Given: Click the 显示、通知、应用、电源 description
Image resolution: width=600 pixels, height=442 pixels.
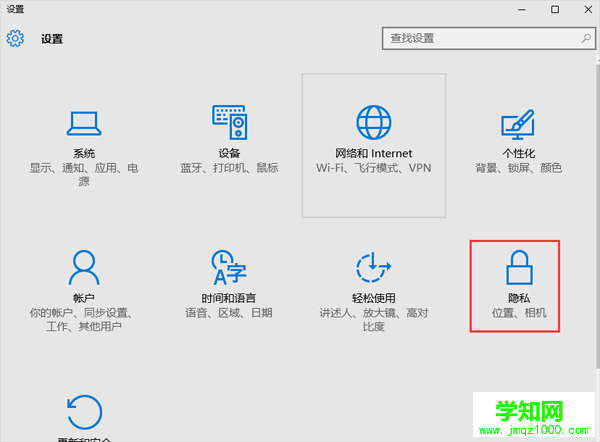Looking at the screenshot, I should (84, 174).
